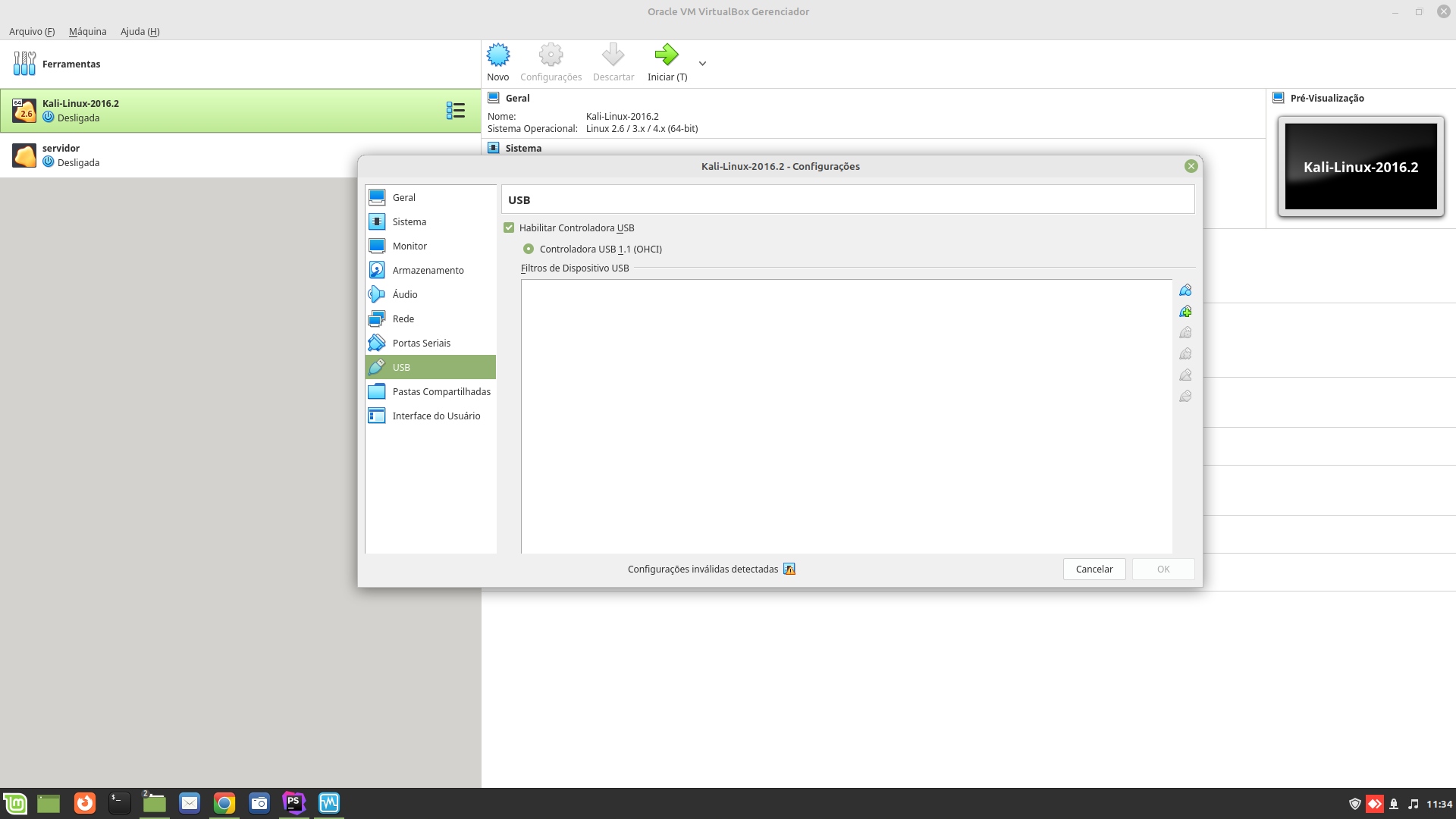Image resolution: width=1456 pixels, height=819 pixels.
Task: Select the Ferramentas tools entry
Action: pos(240,64)
